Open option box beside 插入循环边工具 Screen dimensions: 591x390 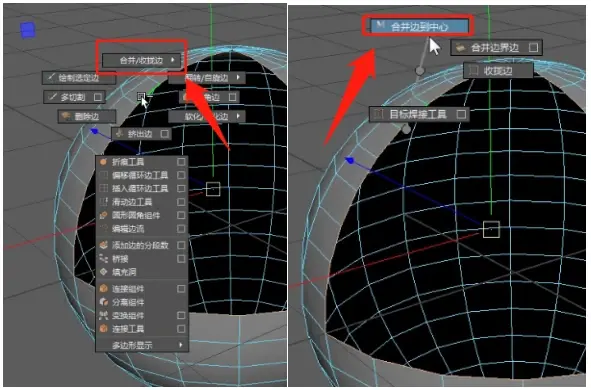coord(181,188)
